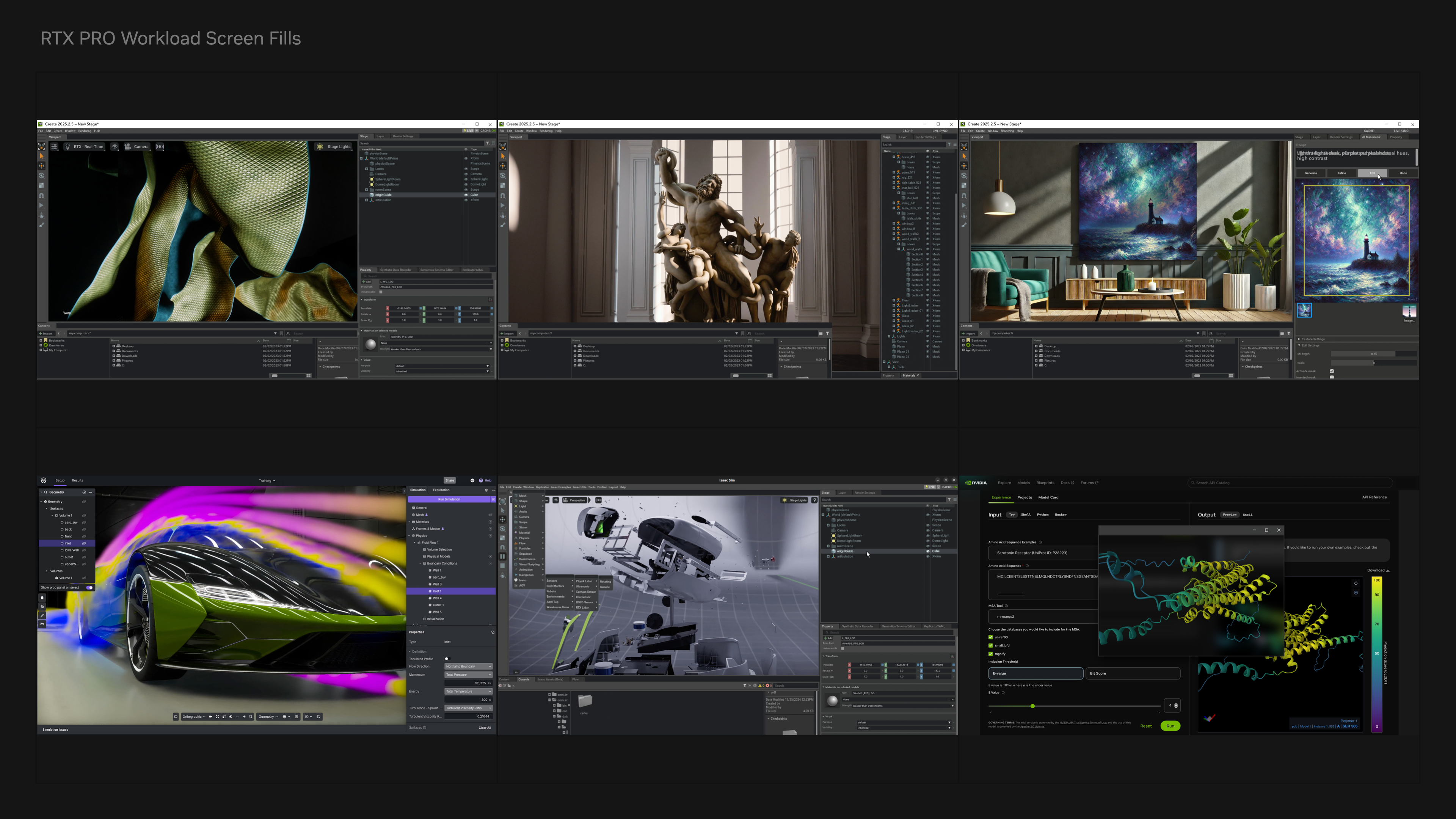This screenshot has width=1456, height=819.
Task: Hide originGuide via its eye icon in cloth window
Action: 466,195
